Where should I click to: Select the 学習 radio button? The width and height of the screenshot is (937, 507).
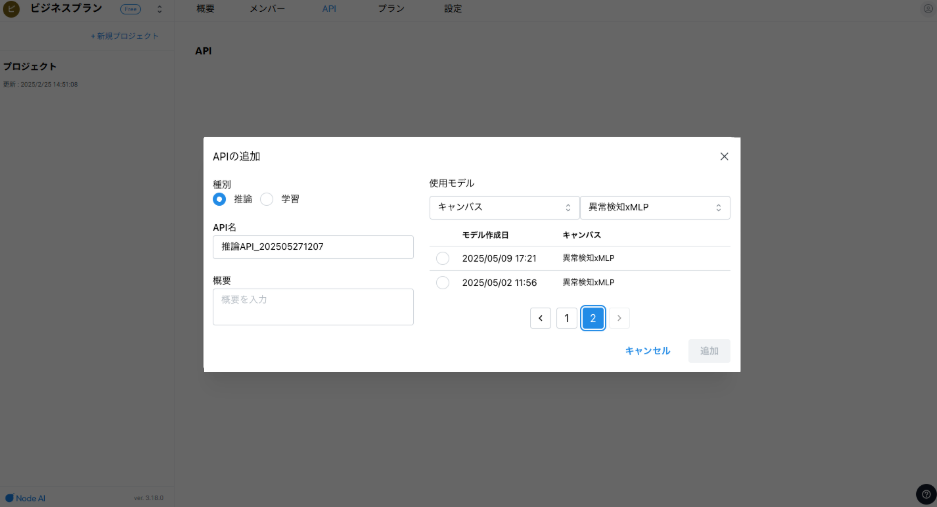tap(267, 199)
